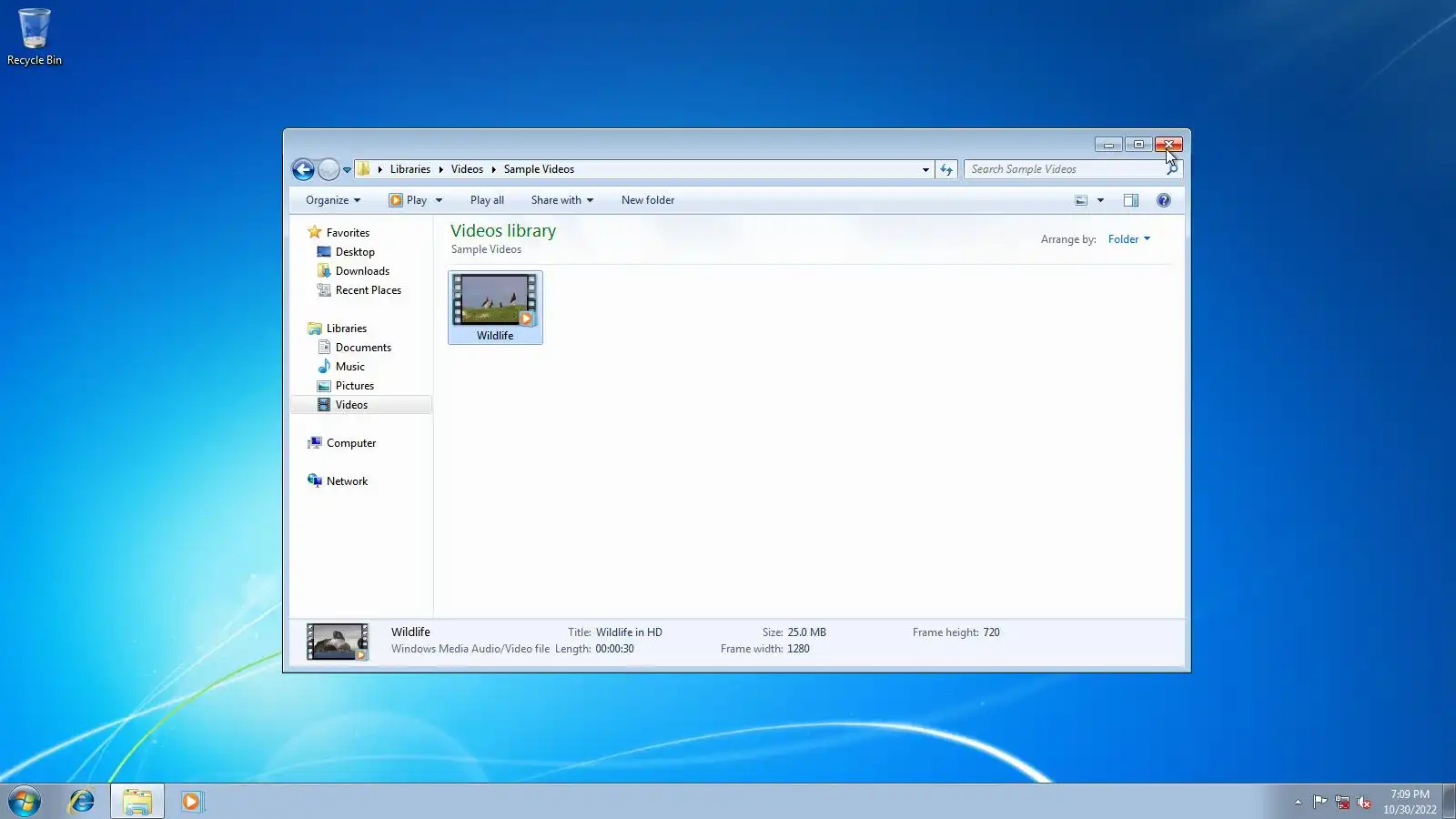
Task: Open the Windows Start menu
Action: pos(25,802)
